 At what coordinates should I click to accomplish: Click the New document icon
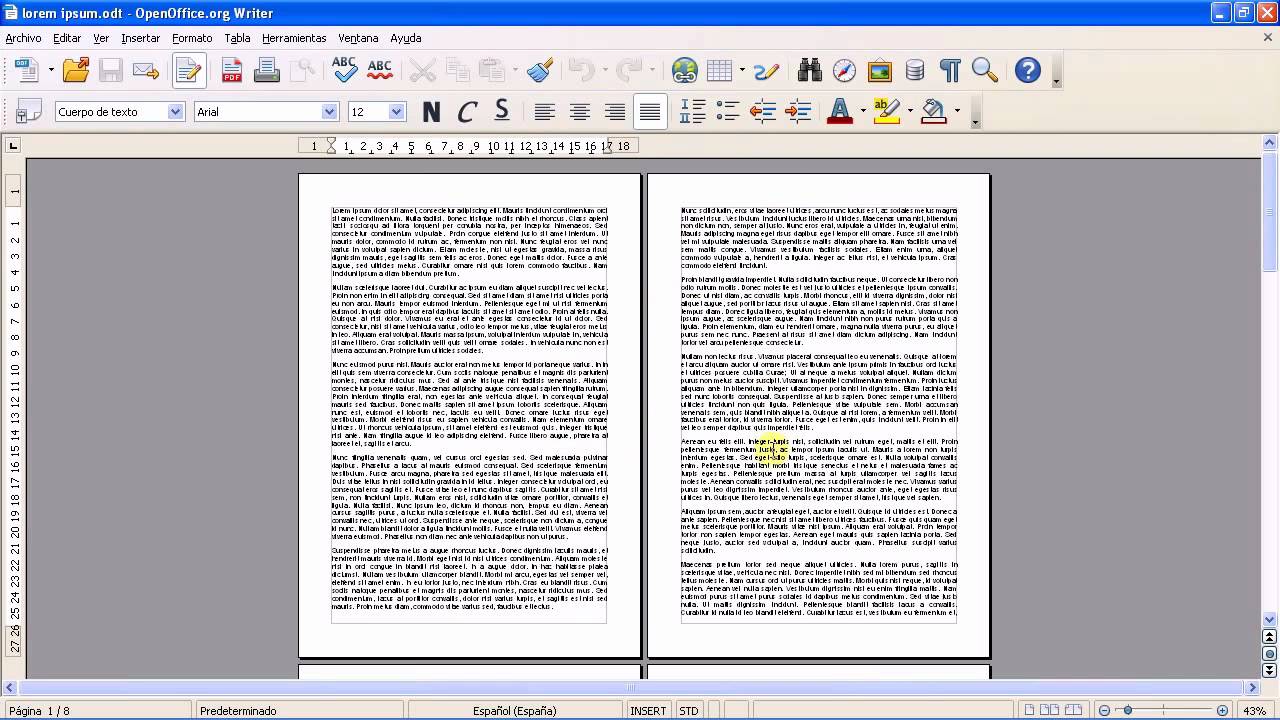pyautogui.click(x=26, y=71)
